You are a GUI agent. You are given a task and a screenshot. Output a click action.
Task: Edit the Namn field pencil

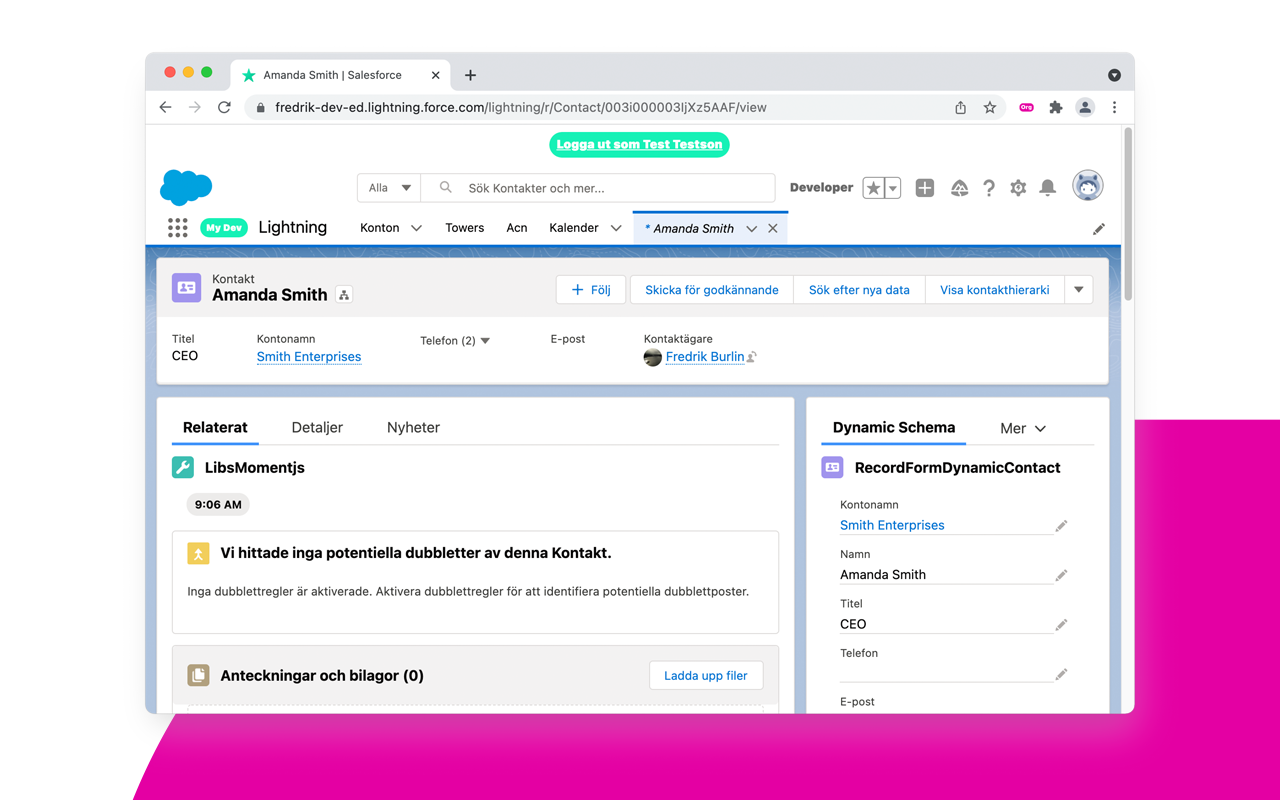1062,575
